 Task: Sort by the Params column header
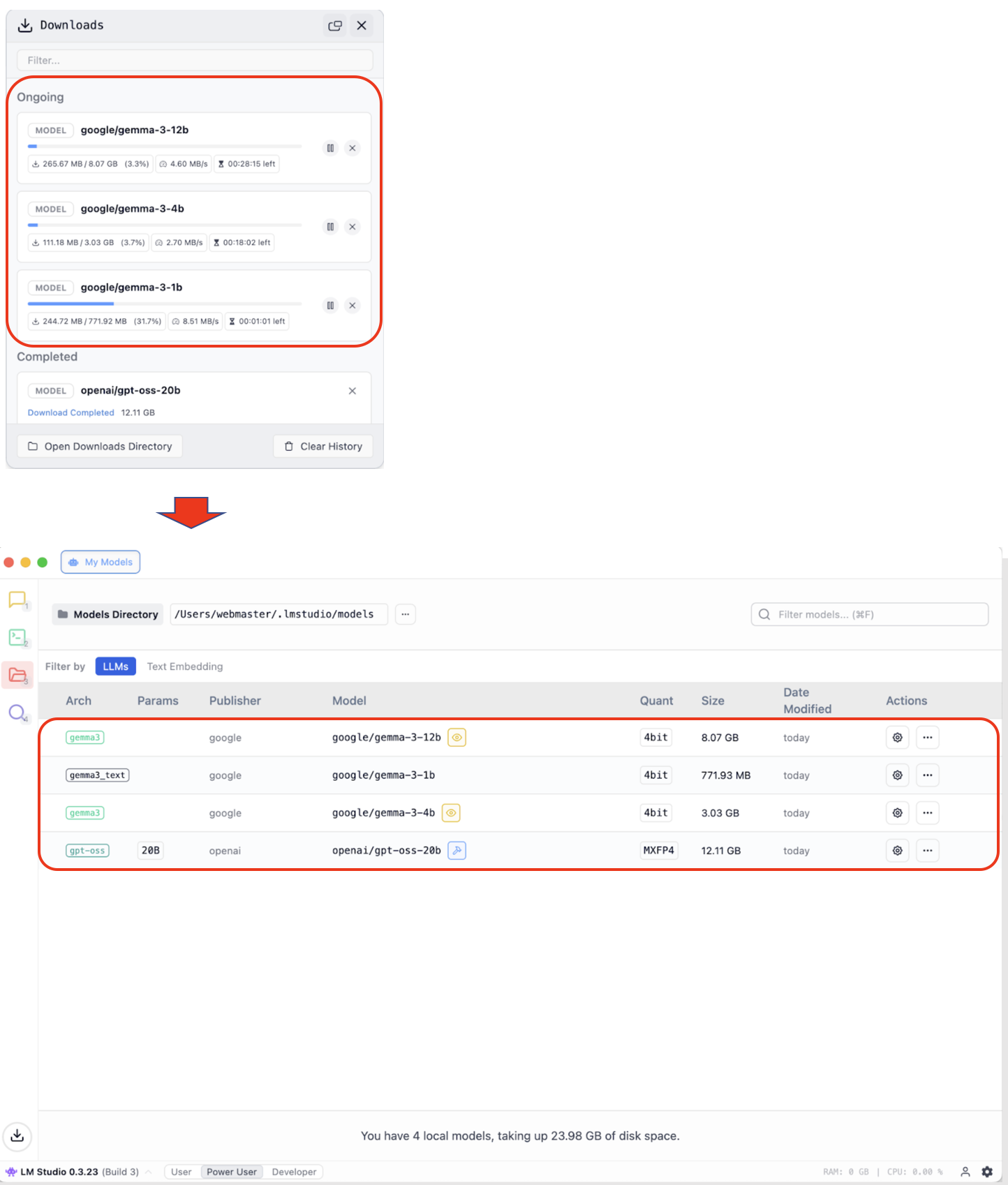tap(158, 701)
